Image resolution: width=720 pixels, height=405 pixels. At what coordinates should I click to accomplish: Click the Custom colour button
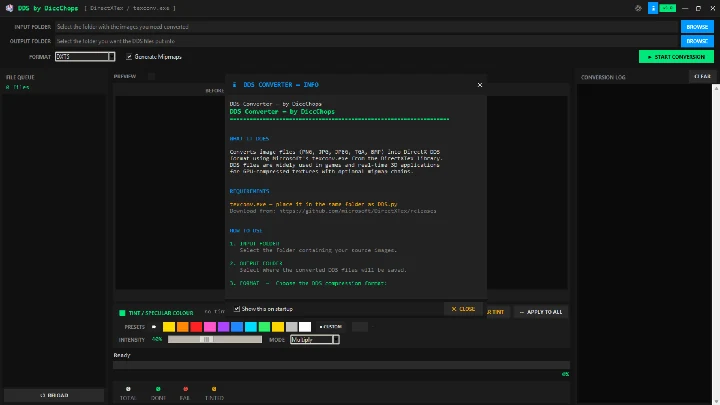[x=331, y=327]
